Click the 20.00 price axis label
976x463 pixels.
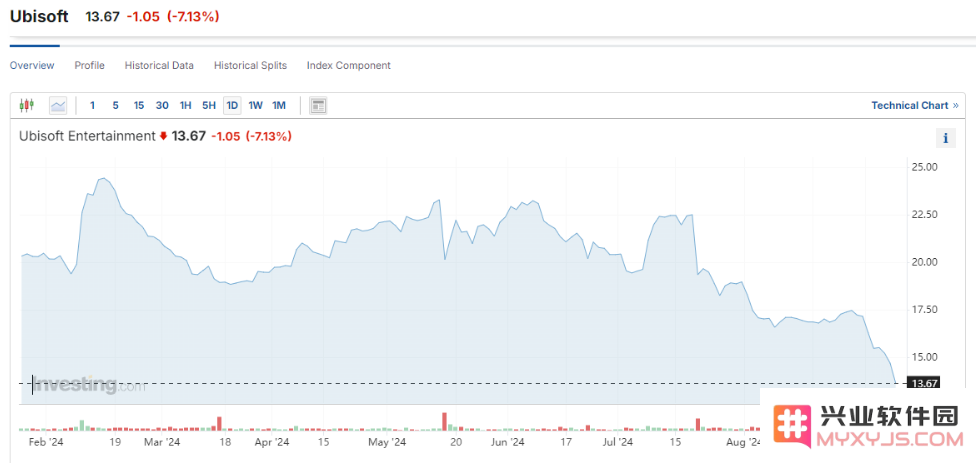point(924,262)
